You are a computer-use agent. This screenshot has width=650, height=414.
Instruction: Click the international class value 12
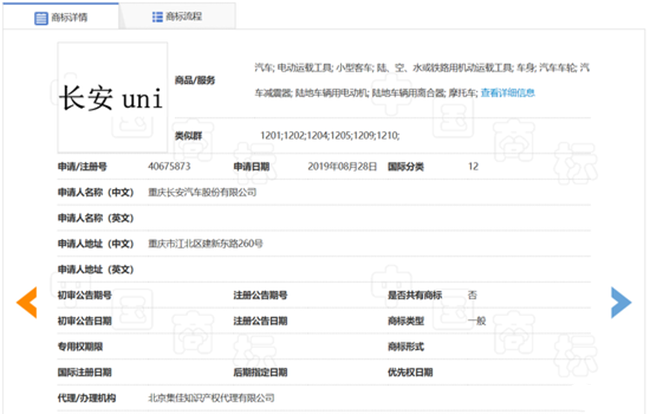[x=473, y=167]
